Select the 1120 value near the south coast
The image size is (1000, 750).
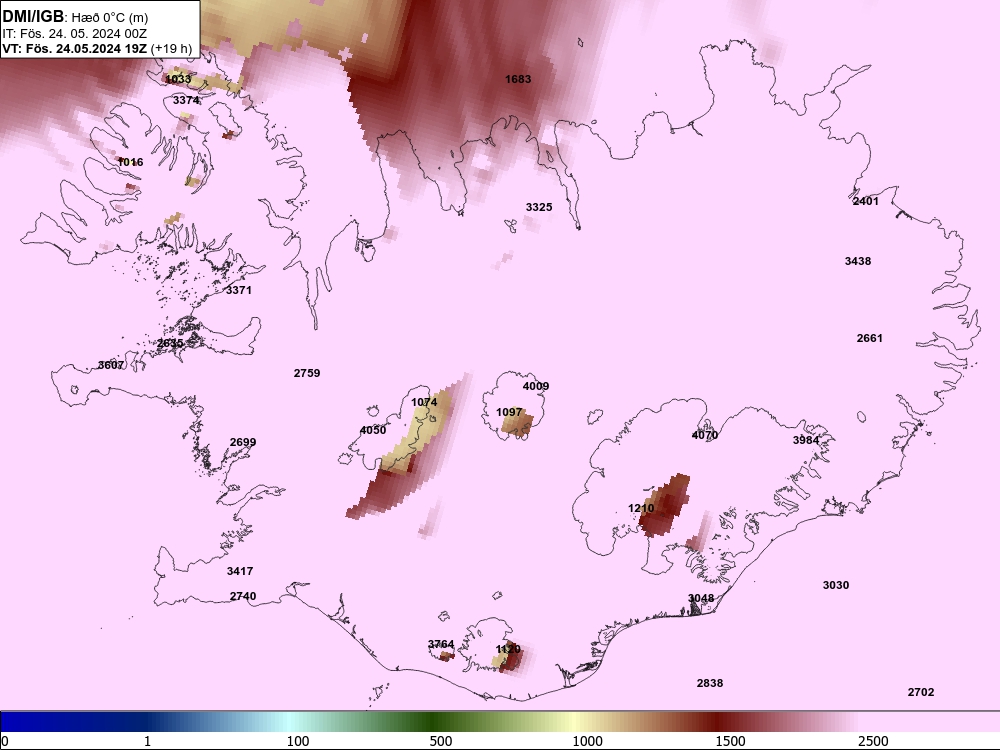click(508, 649)
